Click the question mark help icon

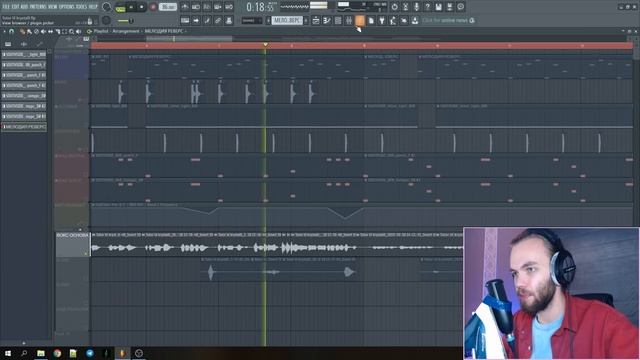pos(427,7)
